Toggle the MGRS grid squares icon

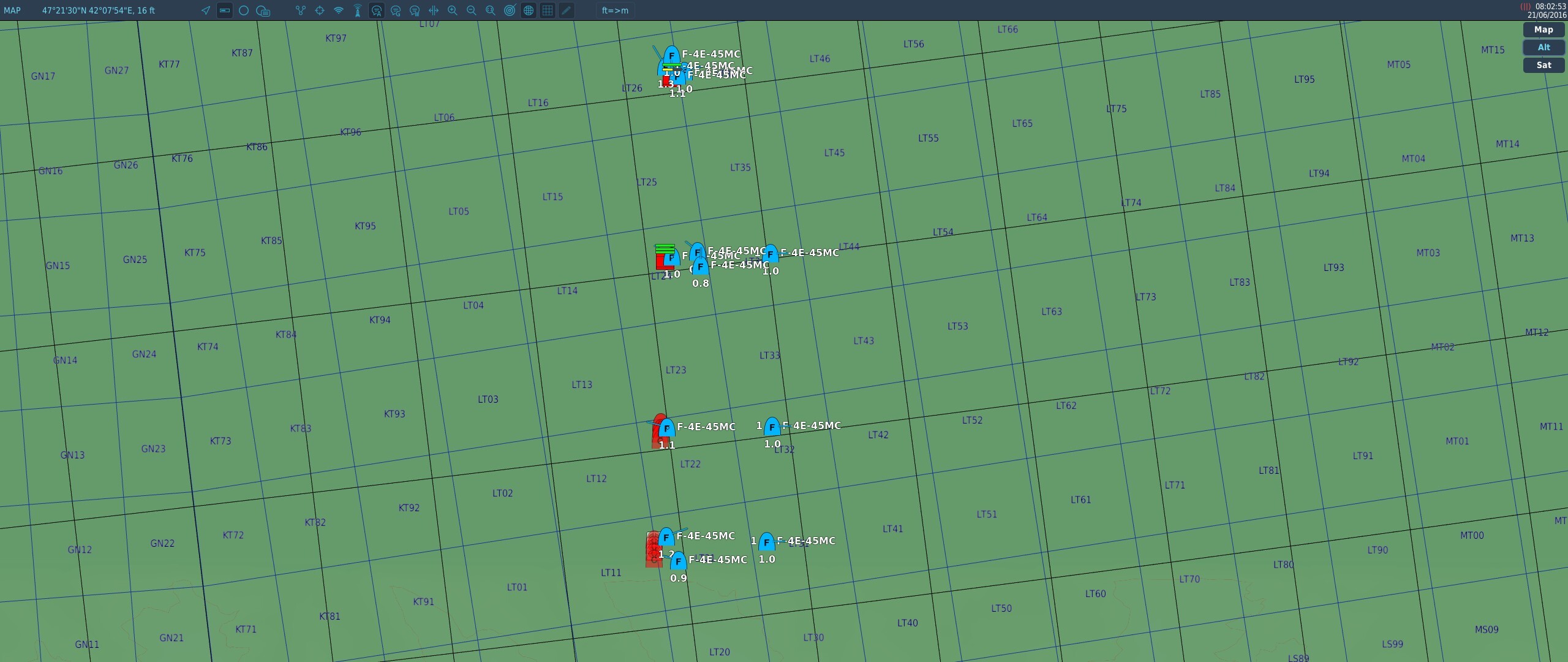coord(548,10)
